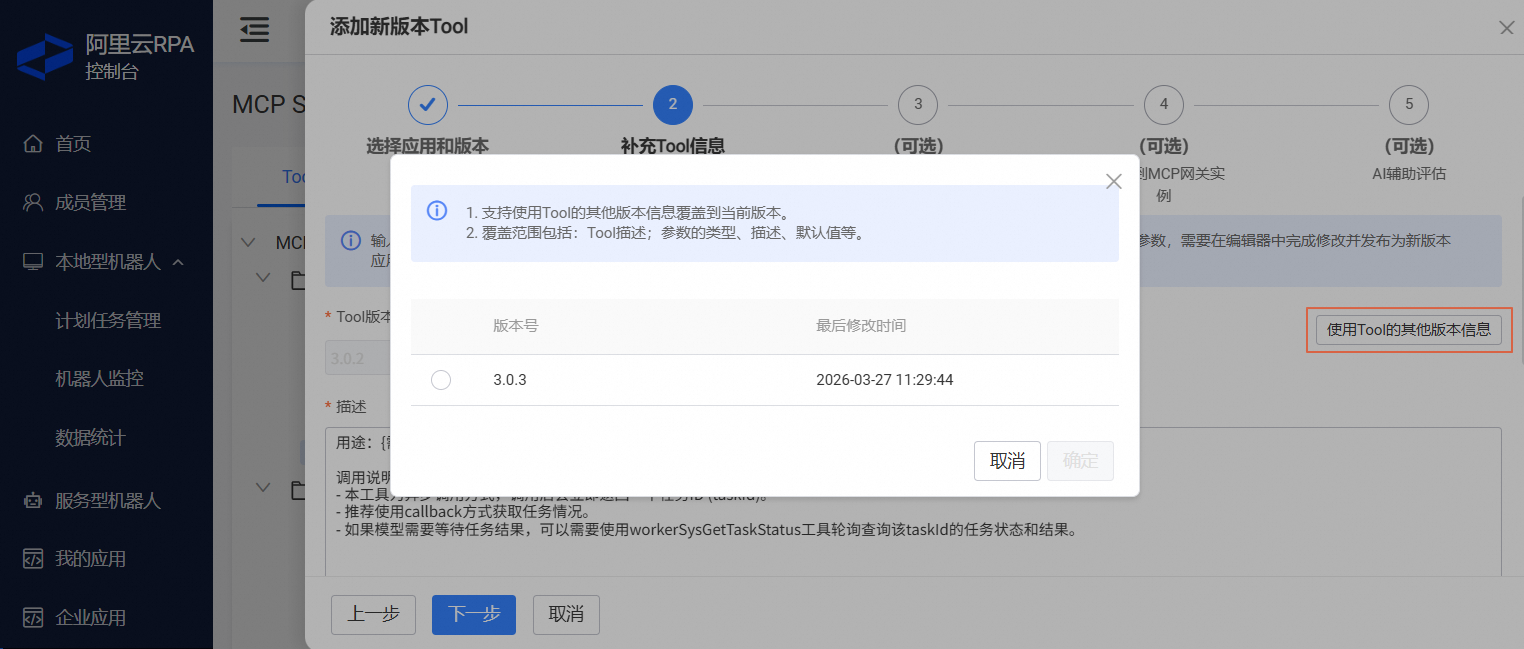This screenshot has height=649, width=1524.
Task: Click the 使用Tool的其他版本信息 button
Action: (x=1408, y=329)
